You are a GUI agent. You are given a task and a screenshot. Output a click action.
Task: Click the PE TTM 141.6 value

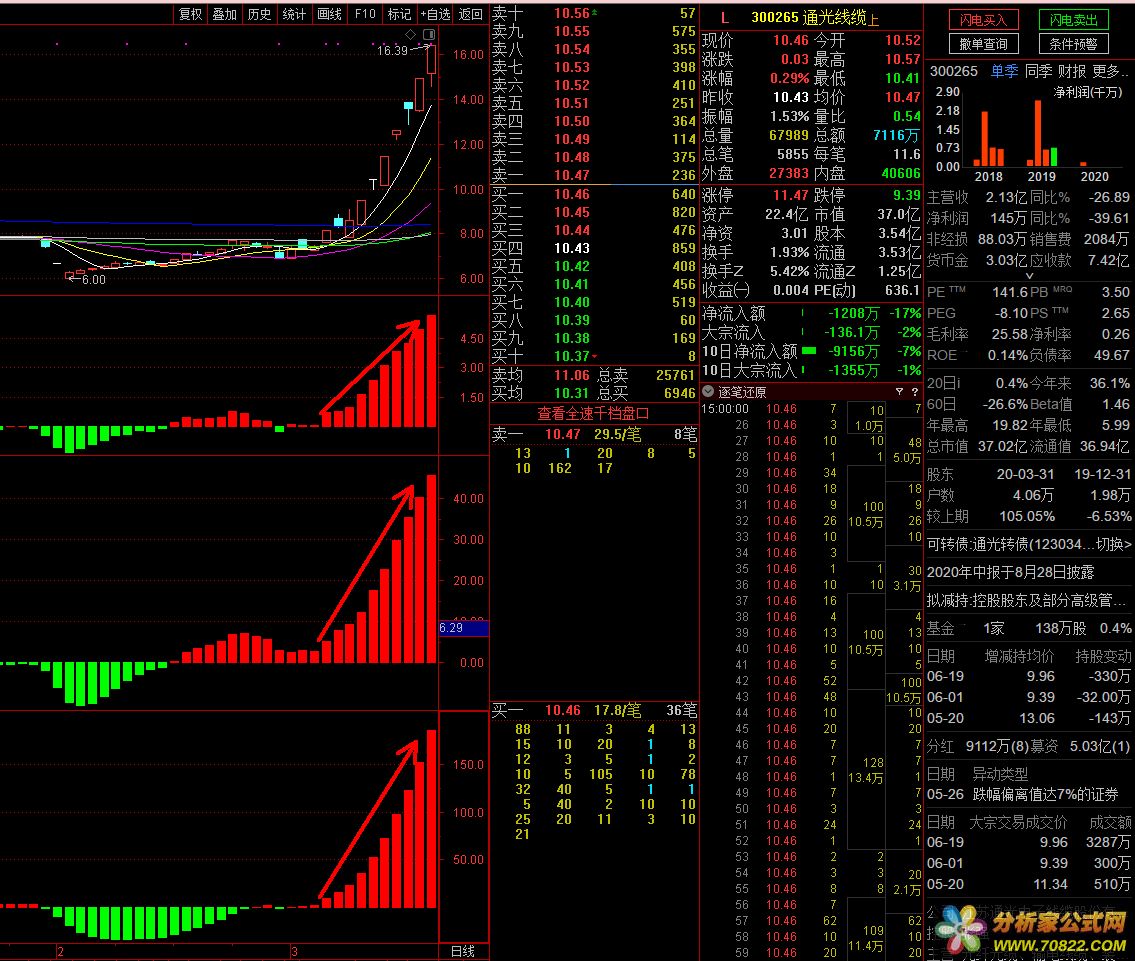1010,292
